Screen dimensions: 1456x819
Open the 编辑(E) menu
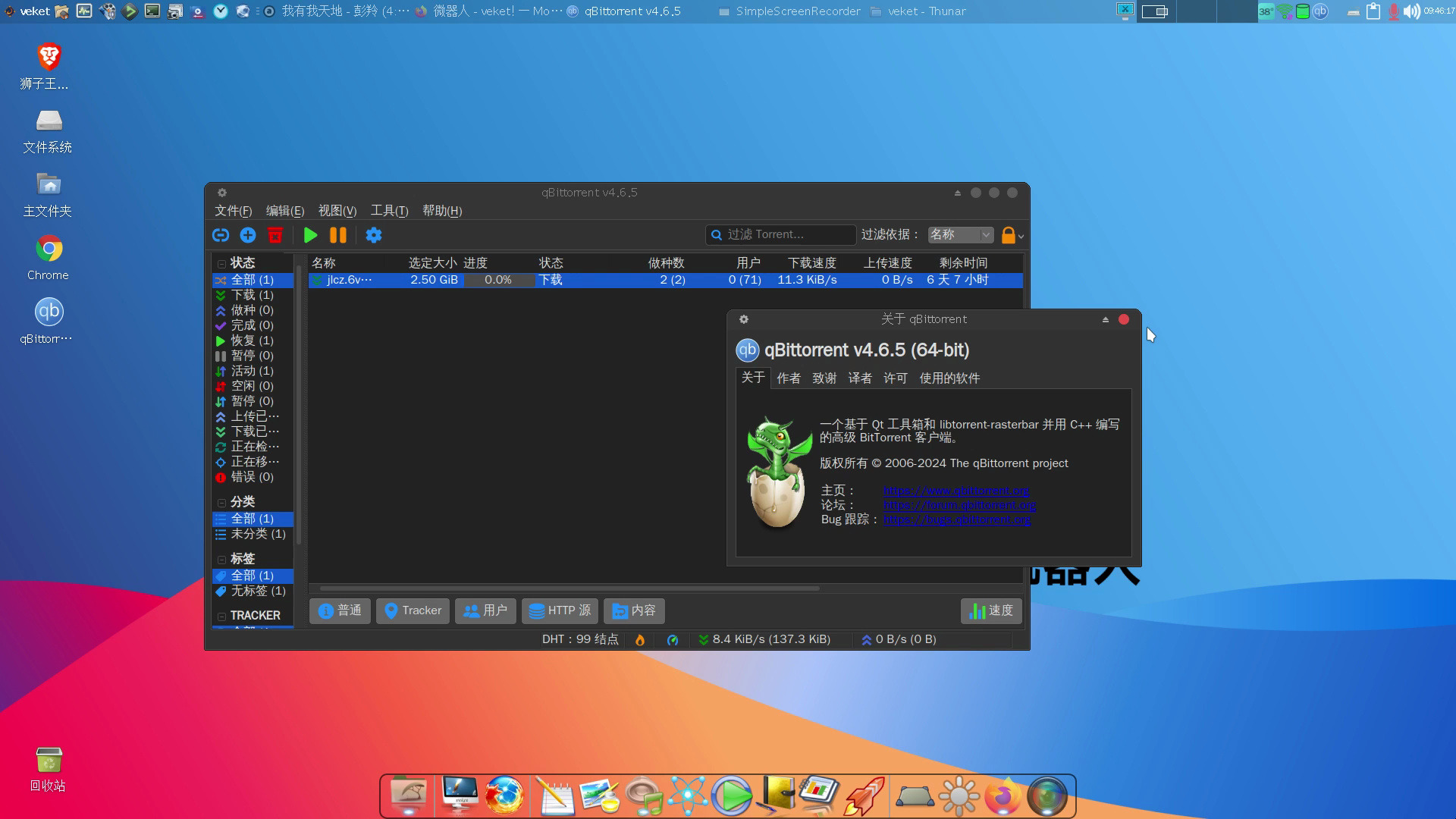pyautogui.click(x=285, y=211)
